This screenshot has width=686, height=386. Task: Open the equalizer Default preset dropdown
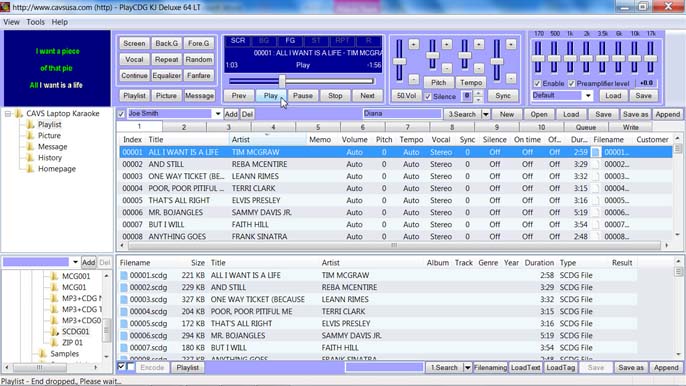point(588,96)
